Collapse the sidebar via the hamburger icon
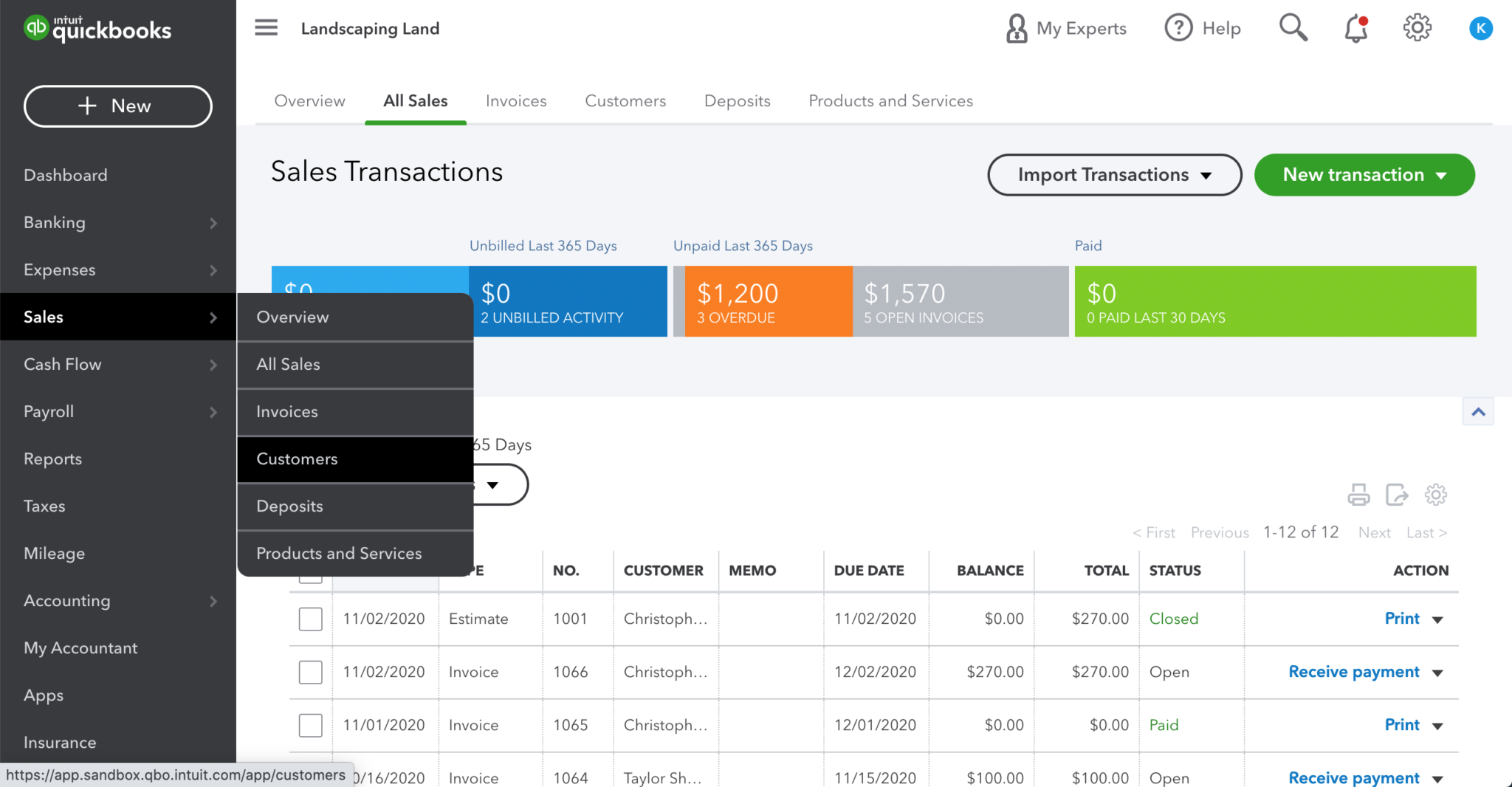The image size is (1512, 787). pyautogui.click(x=266, y=27)
